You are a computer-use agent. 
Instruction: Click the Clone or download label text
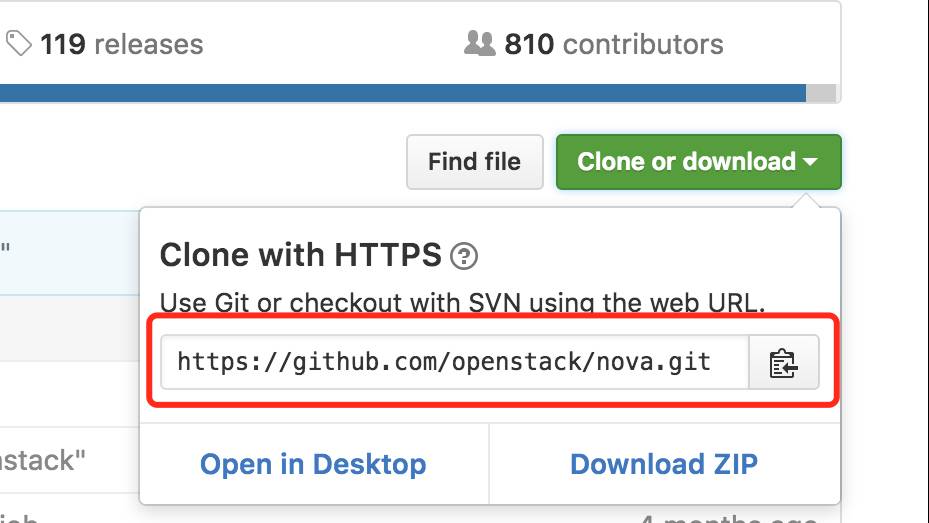coord(686,162)
